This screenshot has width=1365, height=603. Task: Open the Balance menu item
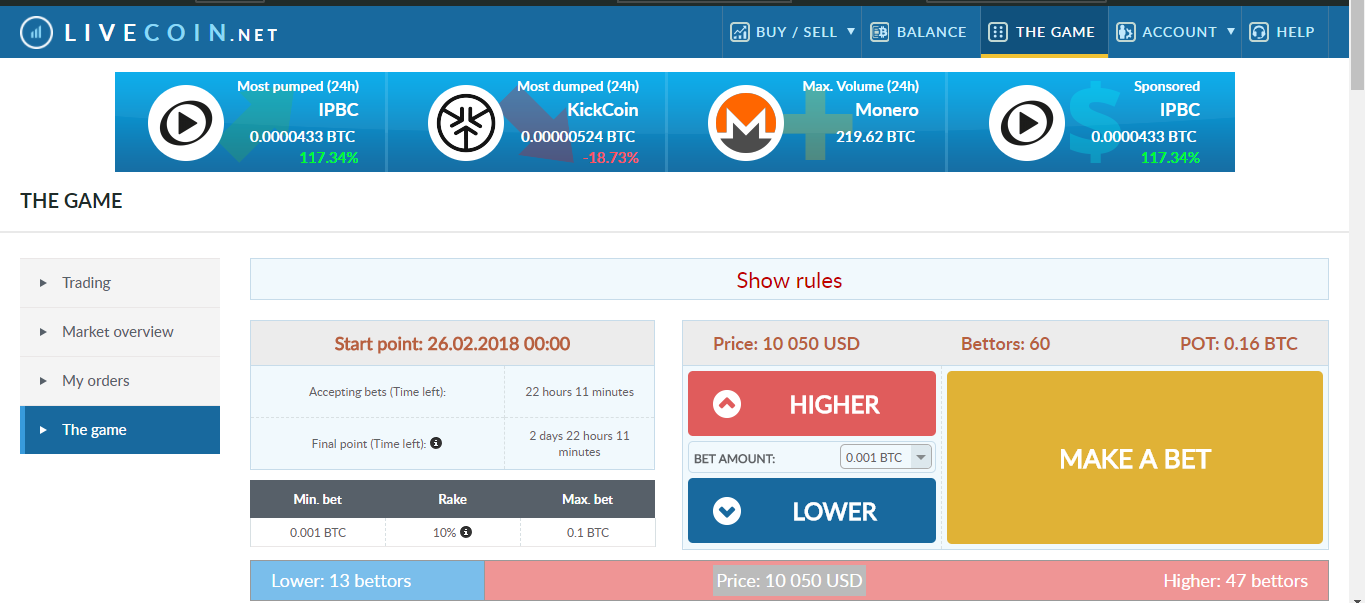[x=919, y=32]
